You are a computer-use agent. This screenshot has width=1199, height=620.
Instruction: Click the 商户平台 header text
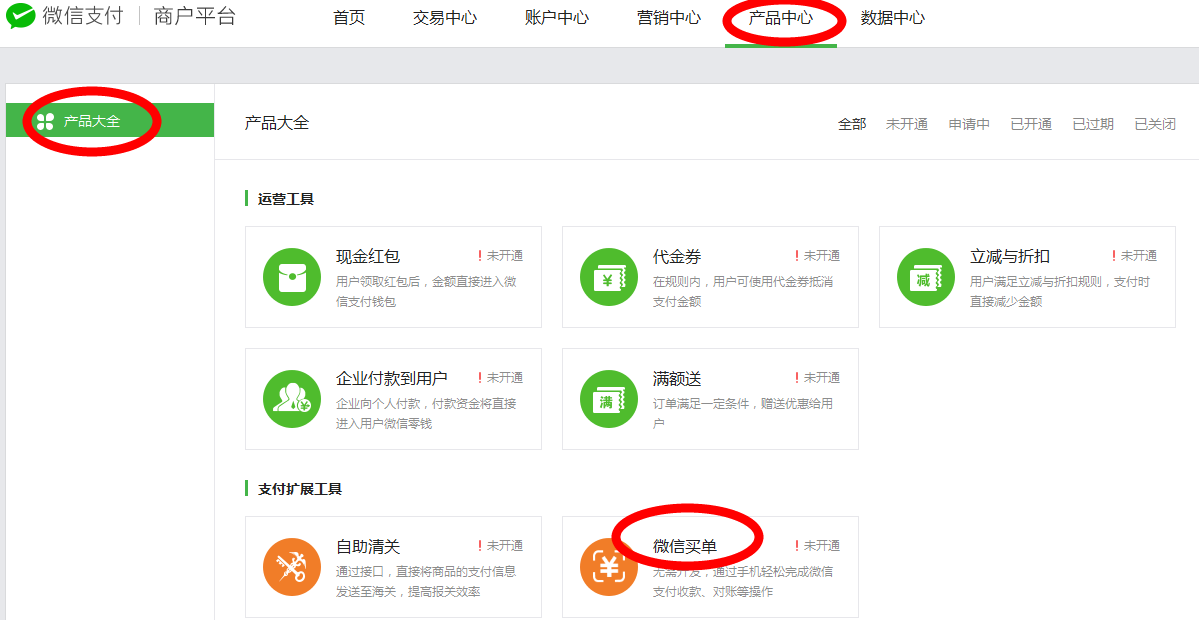tap(195, 17)
